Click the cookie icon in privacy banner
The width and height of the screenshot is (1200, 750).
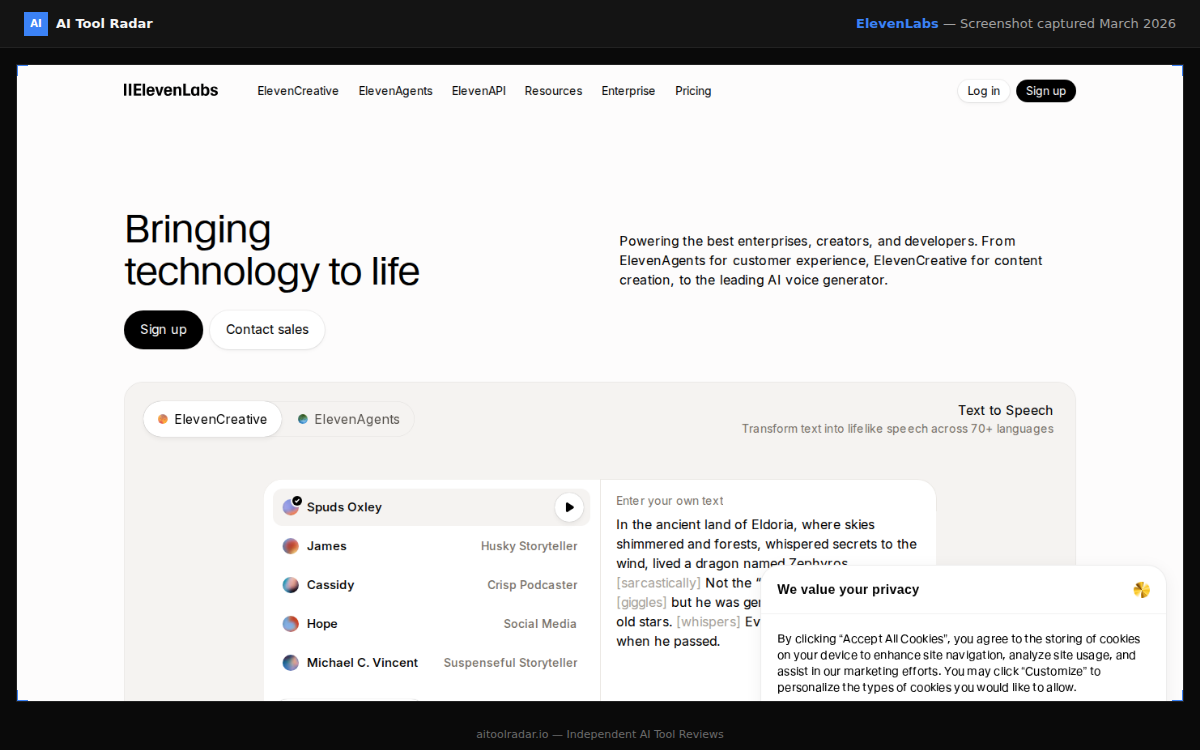coord(1141,590)
